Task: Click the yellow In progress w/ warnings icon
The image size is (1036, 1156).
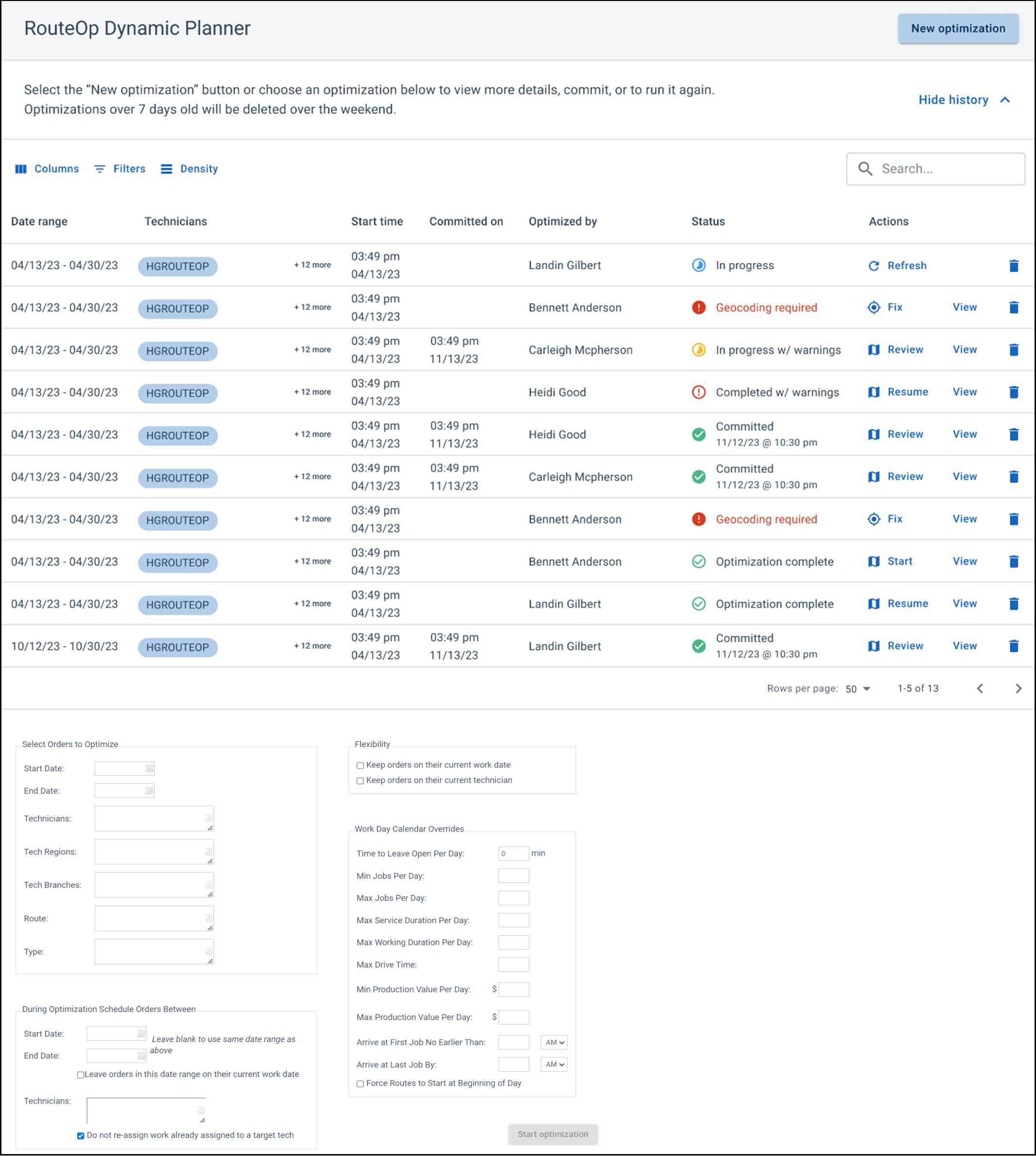Action: 698,350
